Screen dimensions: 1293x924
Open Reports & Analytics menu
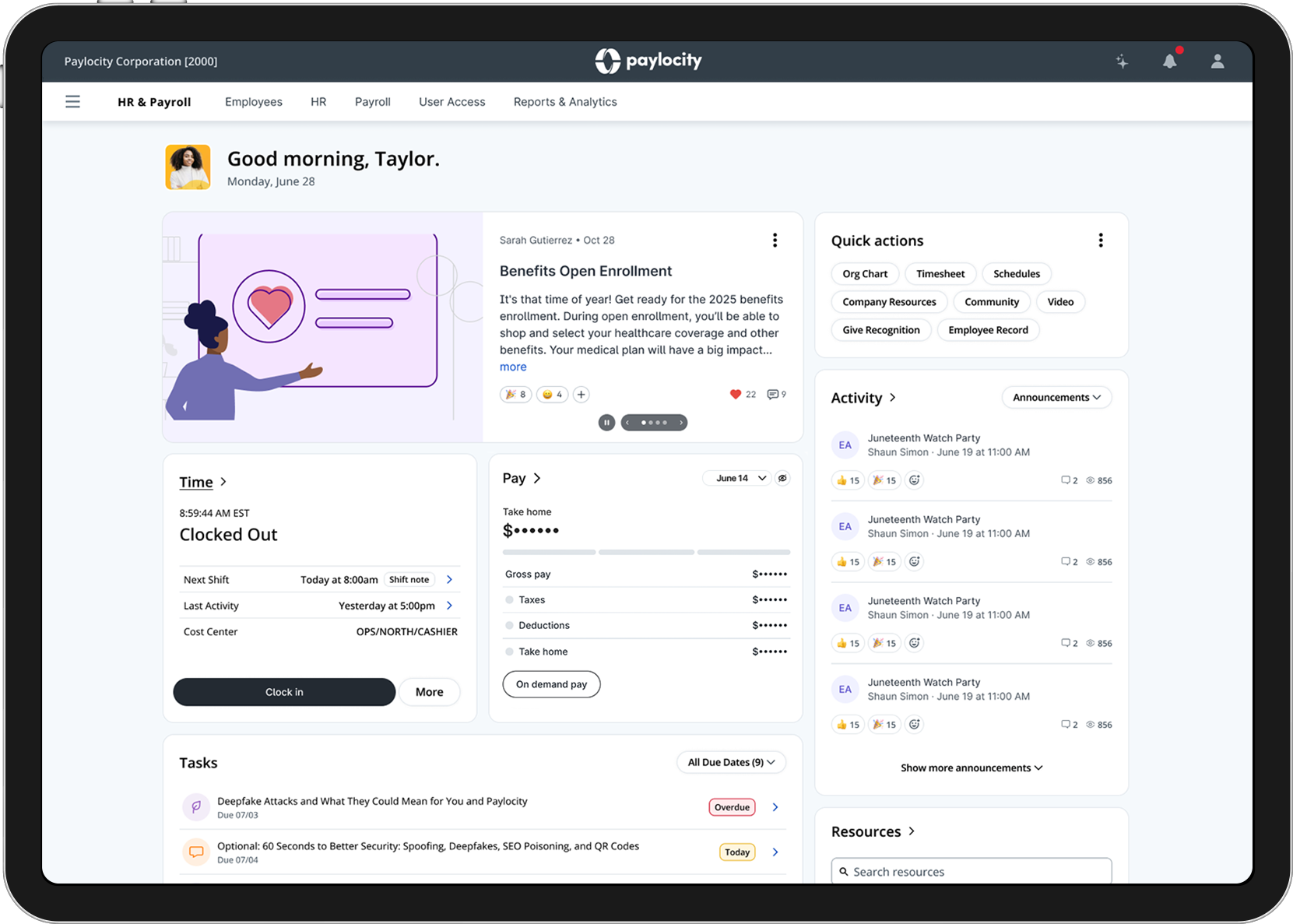click(x=565, y=102)
